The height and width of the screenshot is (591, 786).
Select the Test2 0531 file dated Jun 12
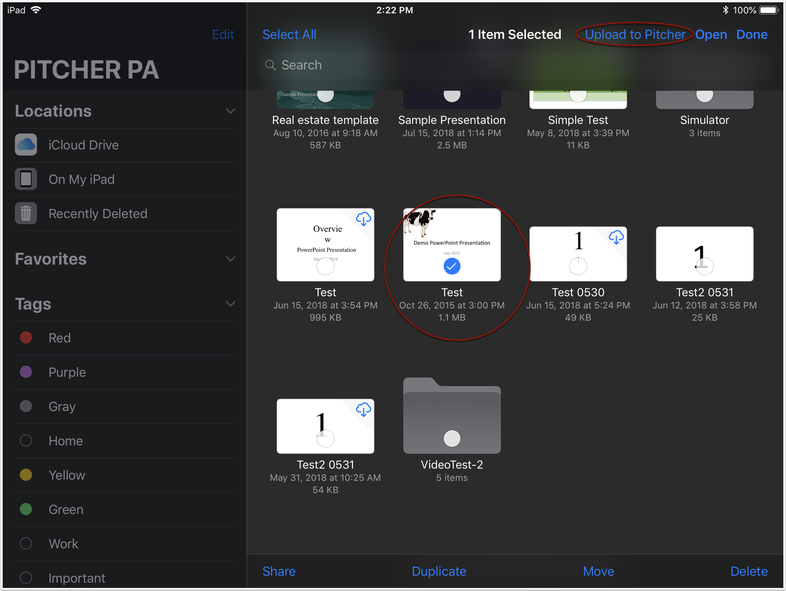click(704, 255)
